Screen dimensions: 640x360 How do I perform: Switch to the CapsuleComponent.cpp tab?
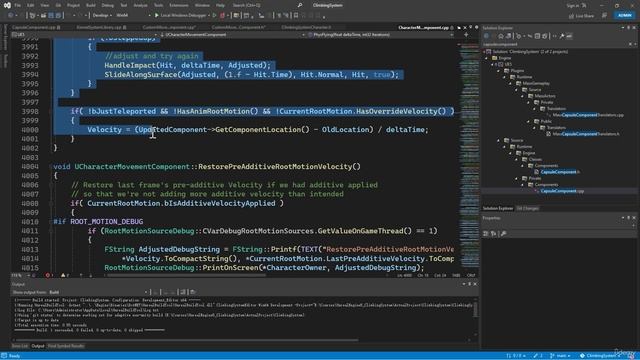point(33,27)
